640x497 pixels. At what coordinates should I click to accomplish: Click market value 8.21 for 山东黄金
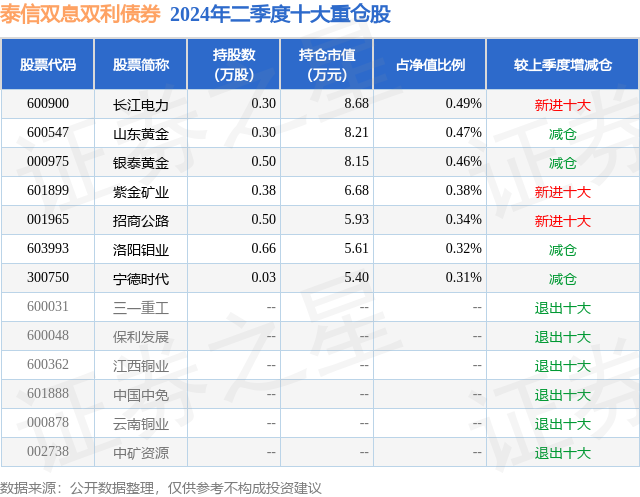[x=356, y=133]
